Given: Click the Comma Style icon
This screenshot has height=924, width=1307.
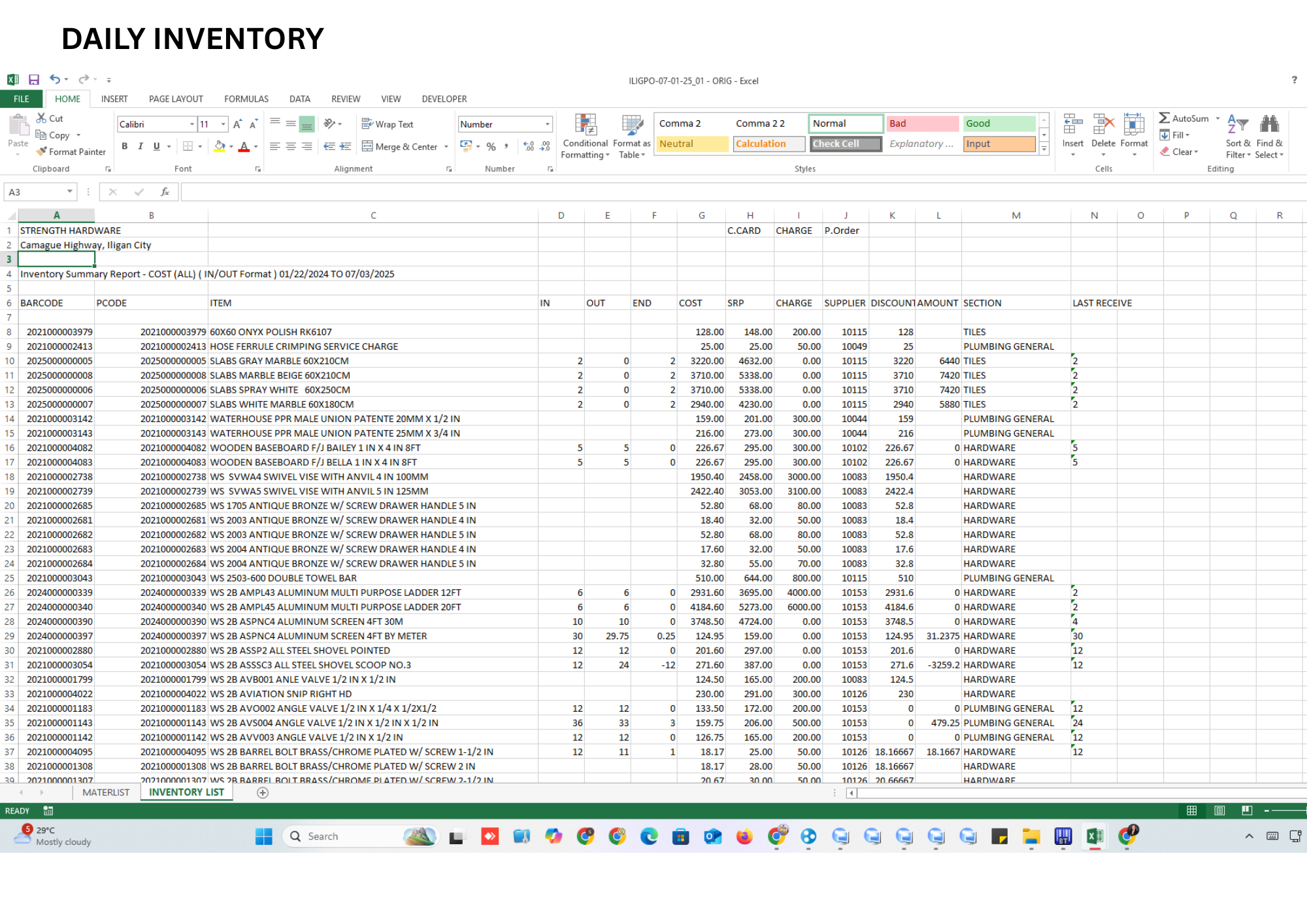Looking at the screenshot, I should pyautogui.click(x=506, y=146).
